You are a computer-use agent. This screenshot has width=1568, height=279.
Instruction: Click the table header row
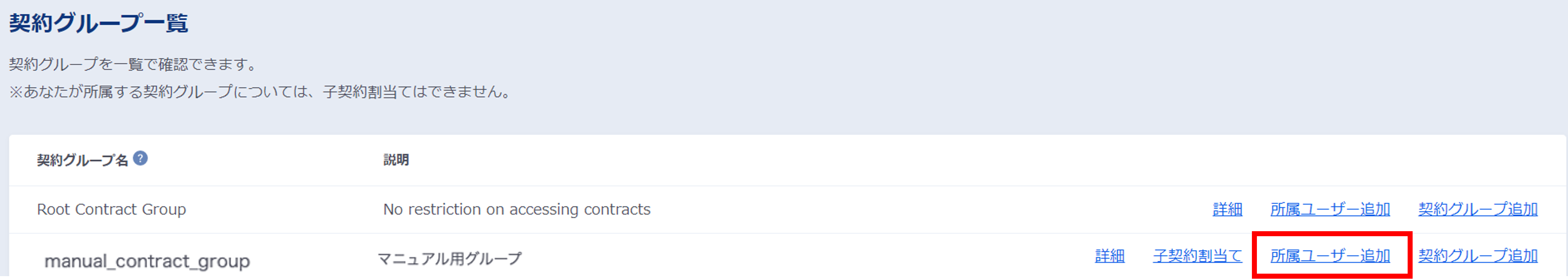tap(791, 160)
